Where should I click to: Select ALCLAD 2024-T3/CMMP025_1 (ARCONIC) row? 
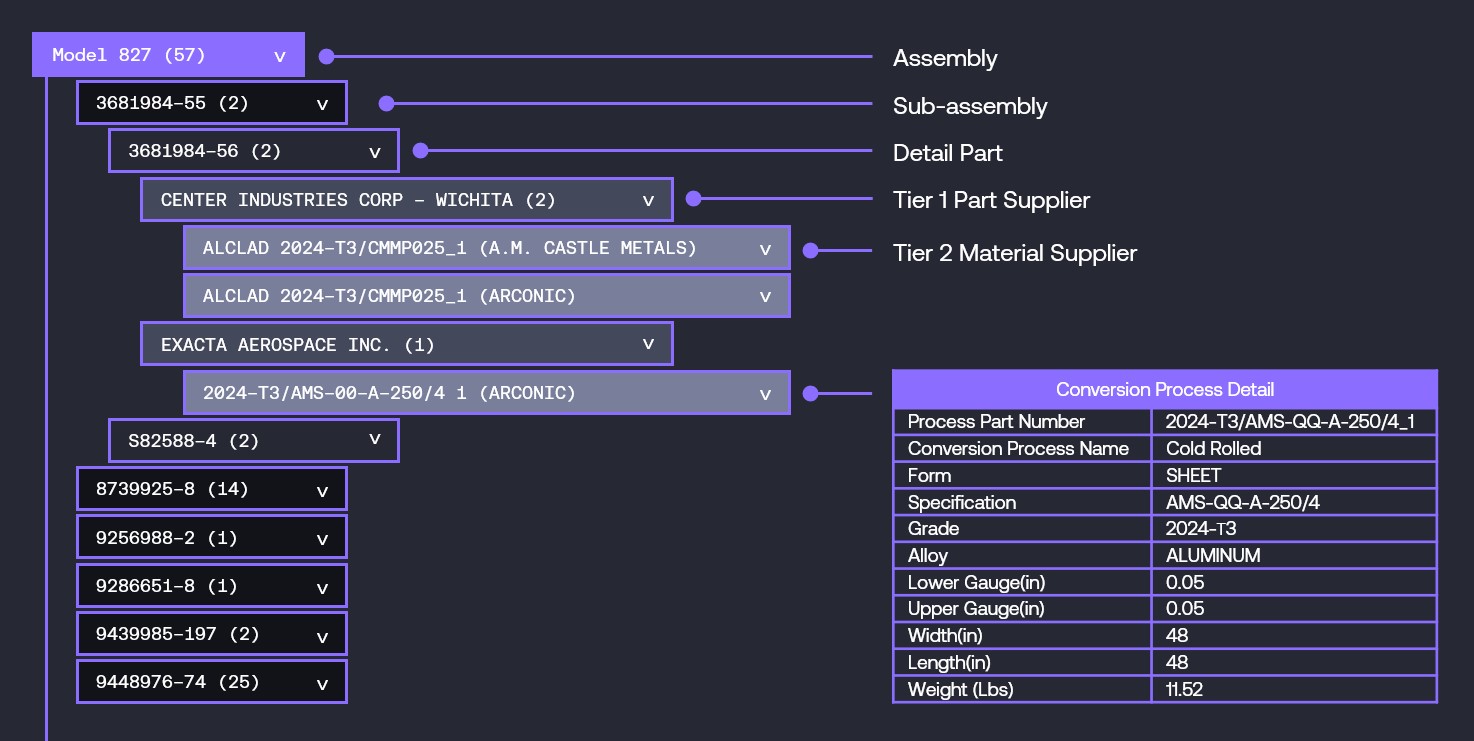487,296
